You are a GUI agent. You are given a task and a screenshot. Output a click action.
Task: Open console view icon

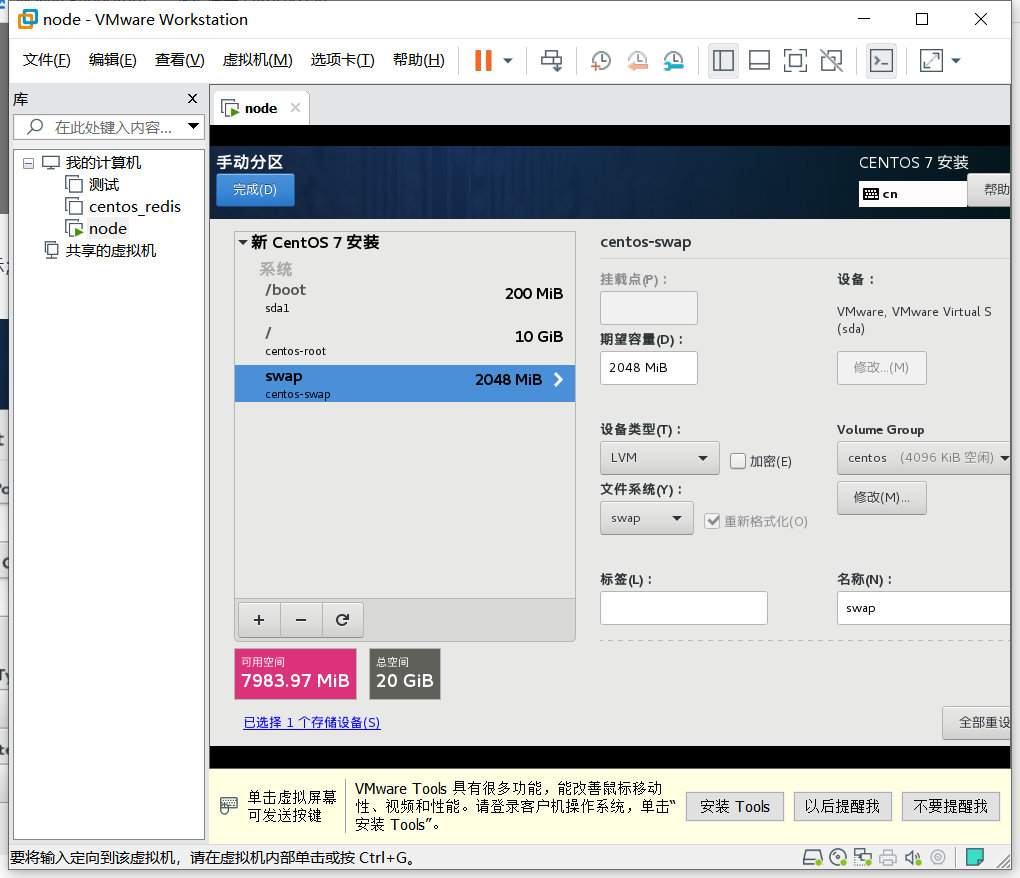881,60
